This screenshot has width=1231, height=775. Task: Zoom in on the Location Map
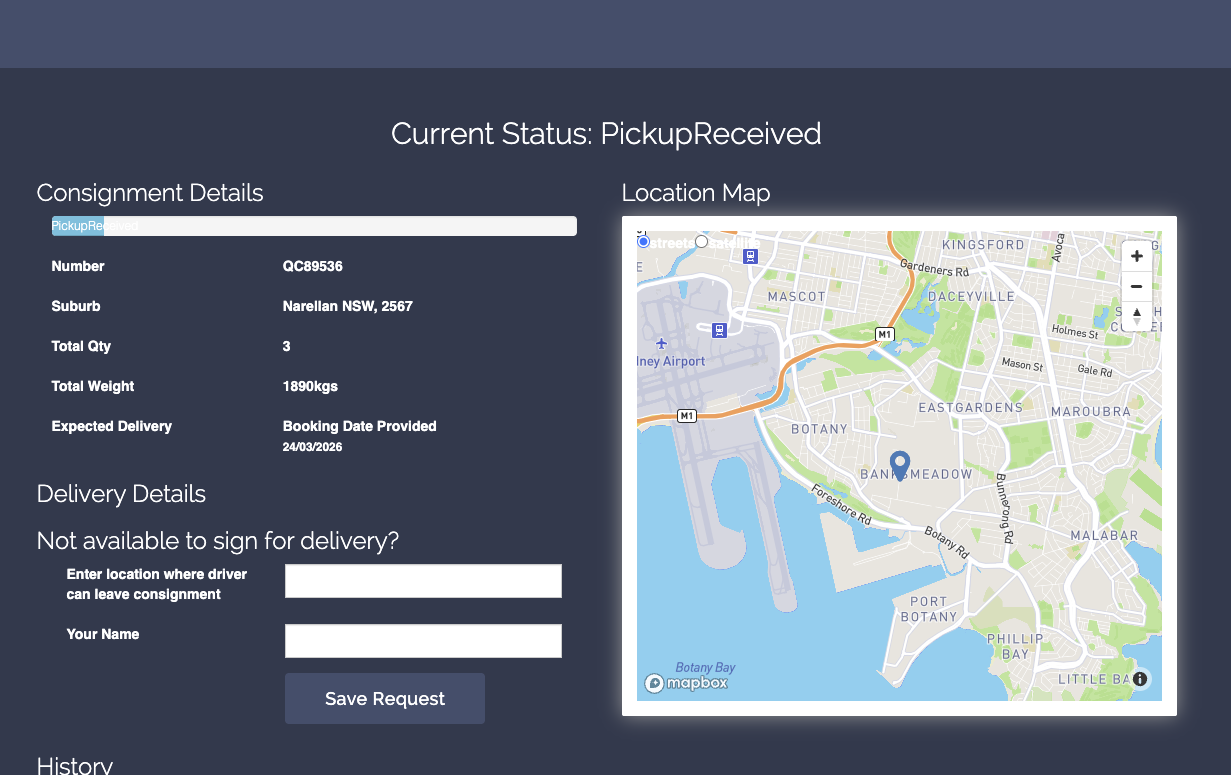pos(1137,256)
